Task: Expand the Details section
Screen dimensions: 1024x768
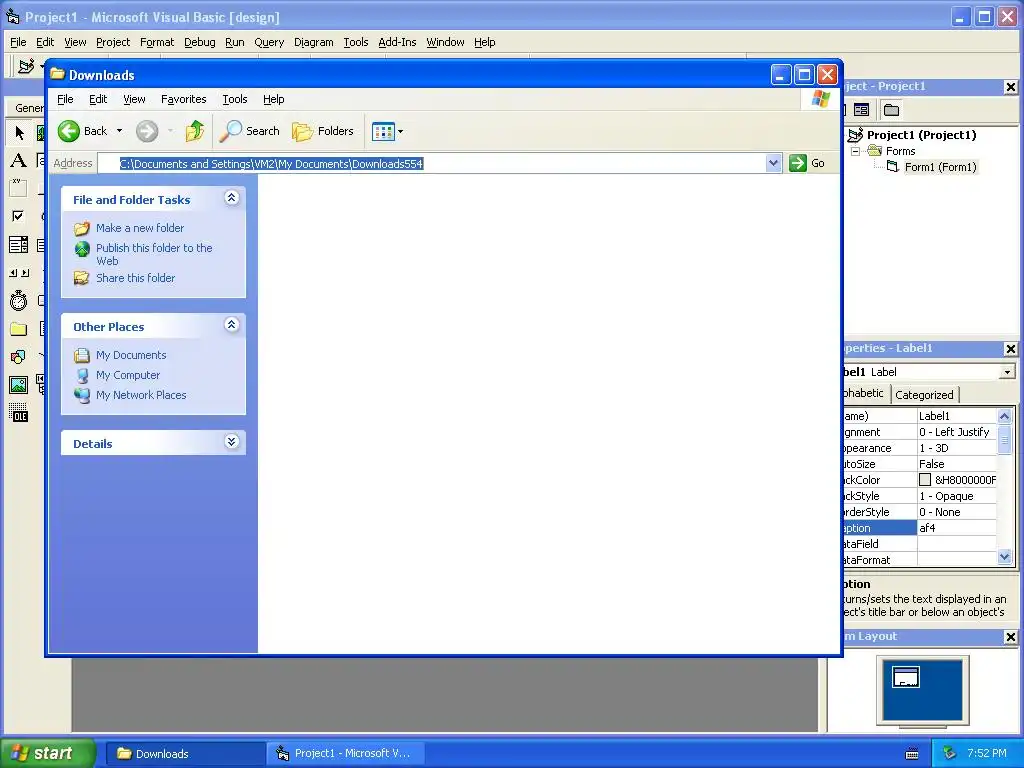Action: [x=231, y=441]
